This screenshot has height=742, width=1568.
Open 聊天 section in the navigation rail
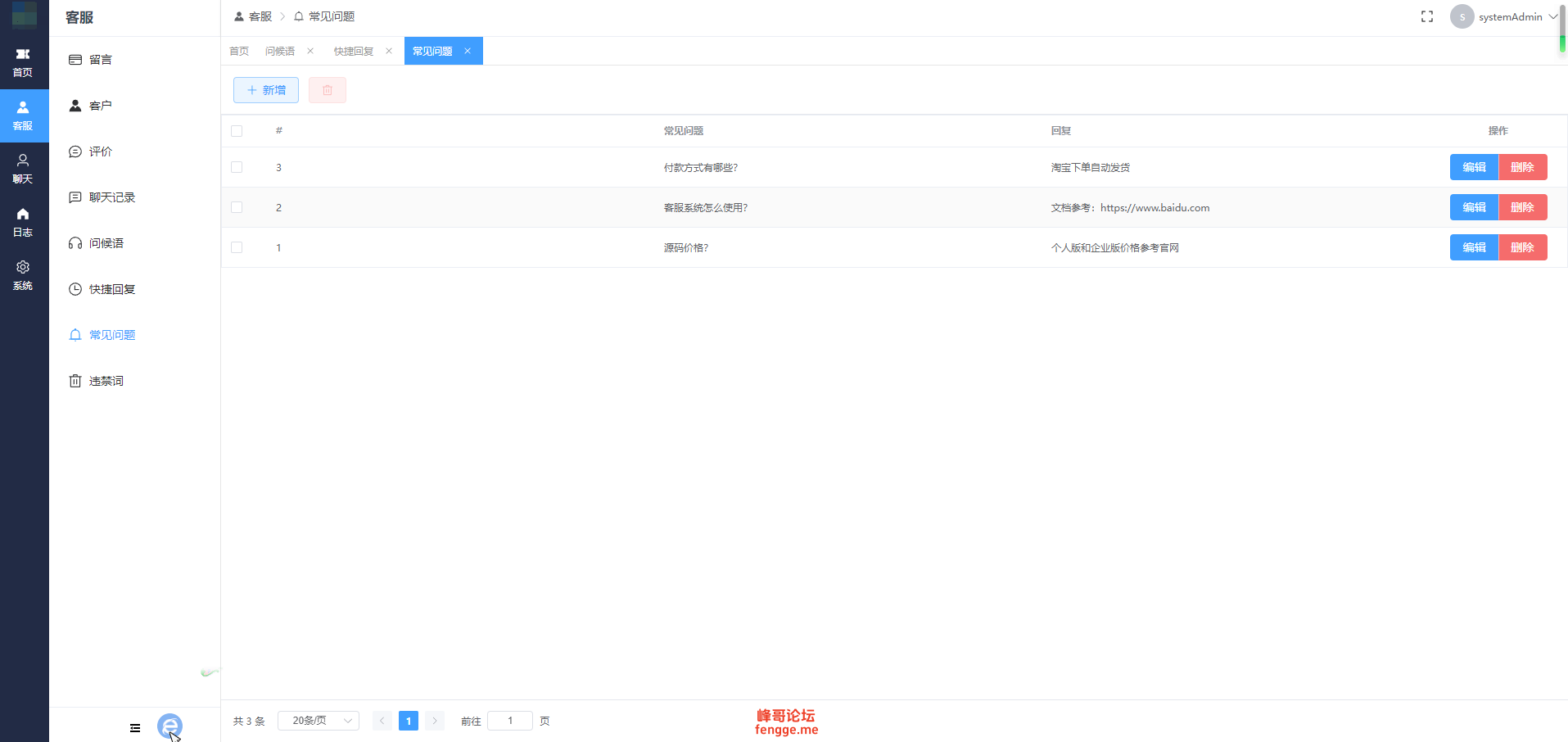coord(23,169)
